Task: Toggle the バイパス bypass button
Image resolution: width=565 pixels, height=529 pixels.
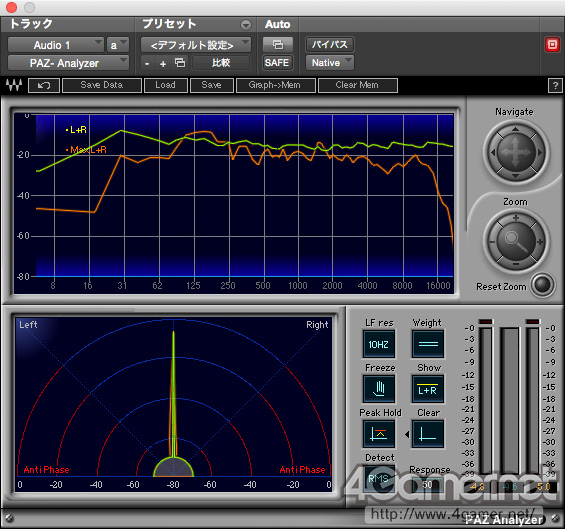Action: pos(330,45)
